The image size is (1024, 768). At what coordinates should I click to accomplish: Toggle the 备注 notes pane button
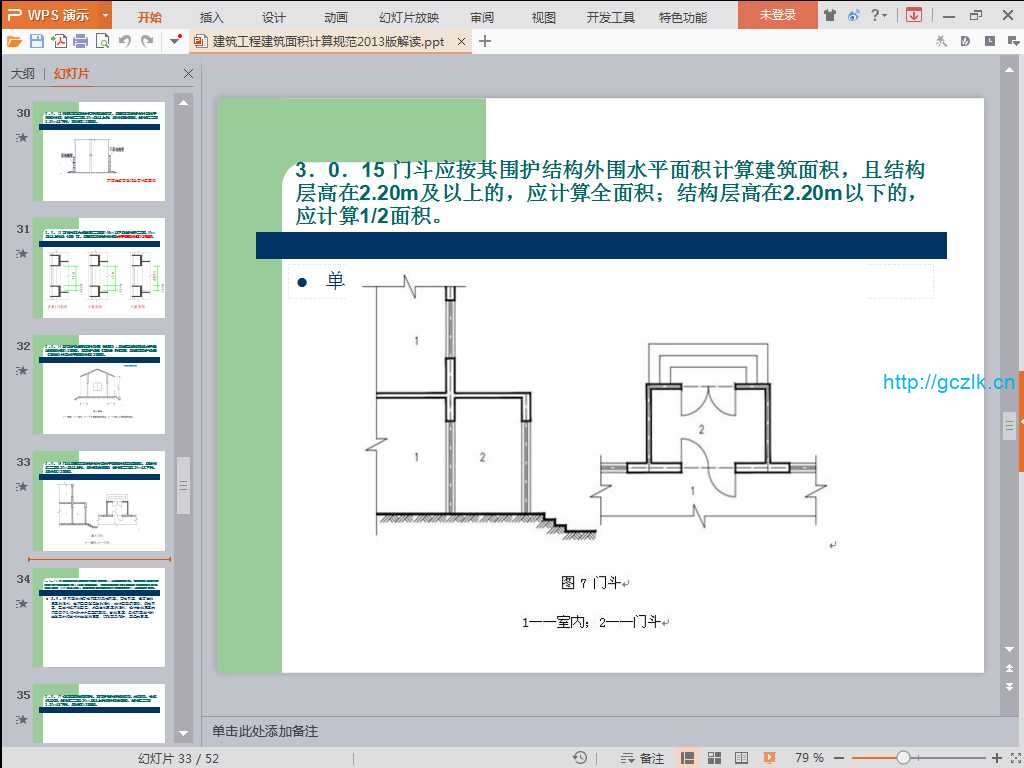(642, 758)
